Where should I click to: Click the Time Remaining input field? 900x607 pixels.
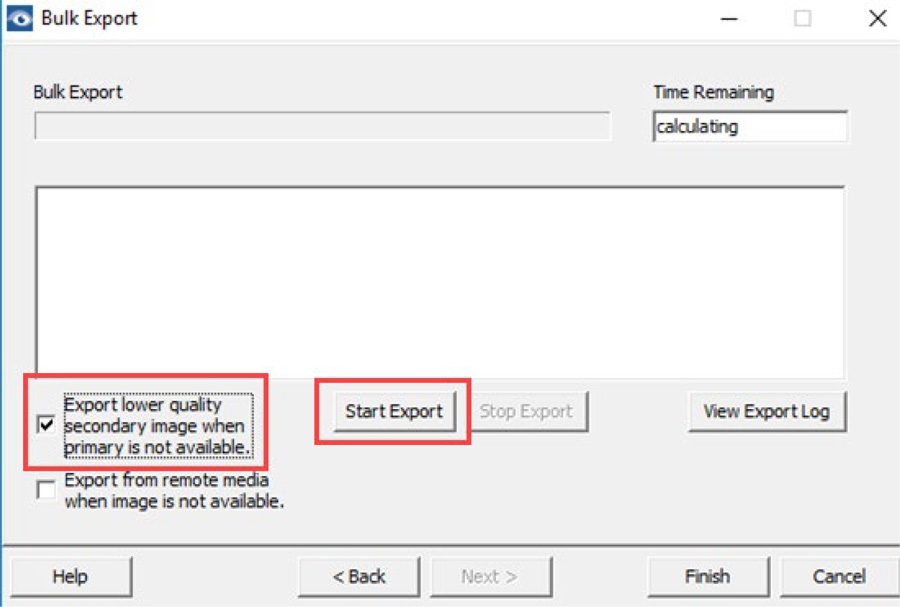point(750,126)
